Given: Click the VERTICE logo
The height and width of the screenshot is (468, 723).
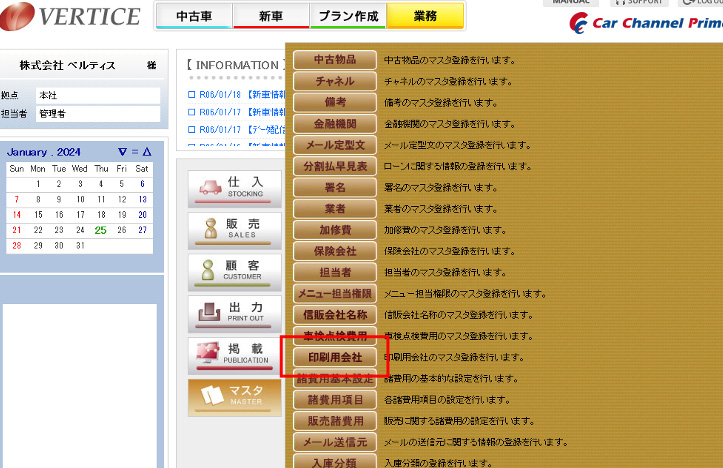Looking at the screenshot, I should [73, 16].
